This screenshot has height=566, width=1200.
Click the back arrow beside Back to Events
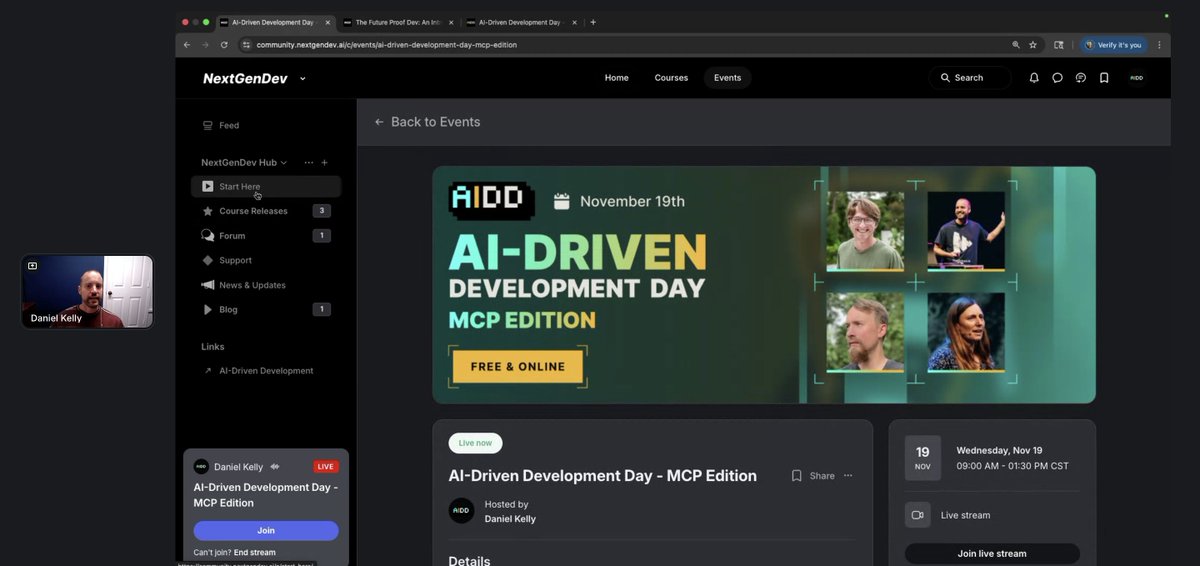click(379, 122)
